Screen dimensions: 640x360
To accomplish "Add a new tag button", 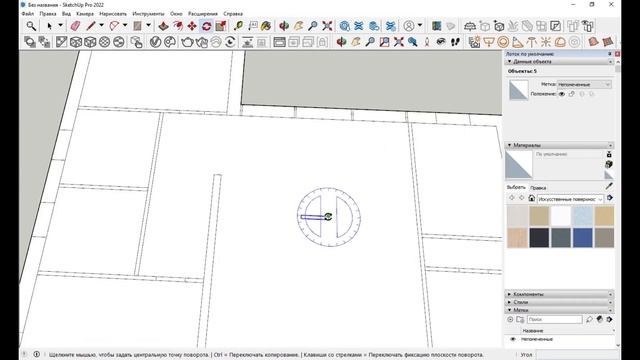I will tap(510, 320).
